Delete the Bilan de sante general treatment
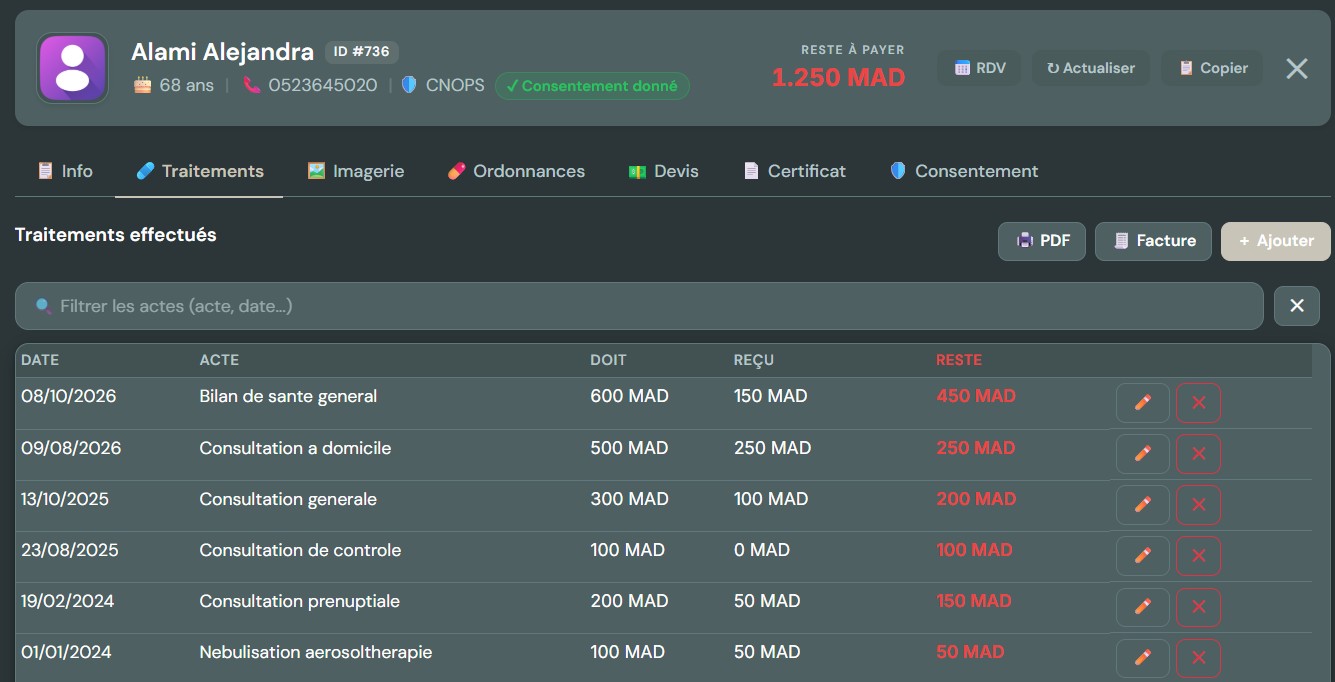Image resolution: width=1335 pixels, height=682 pixels. (1198, 403)
